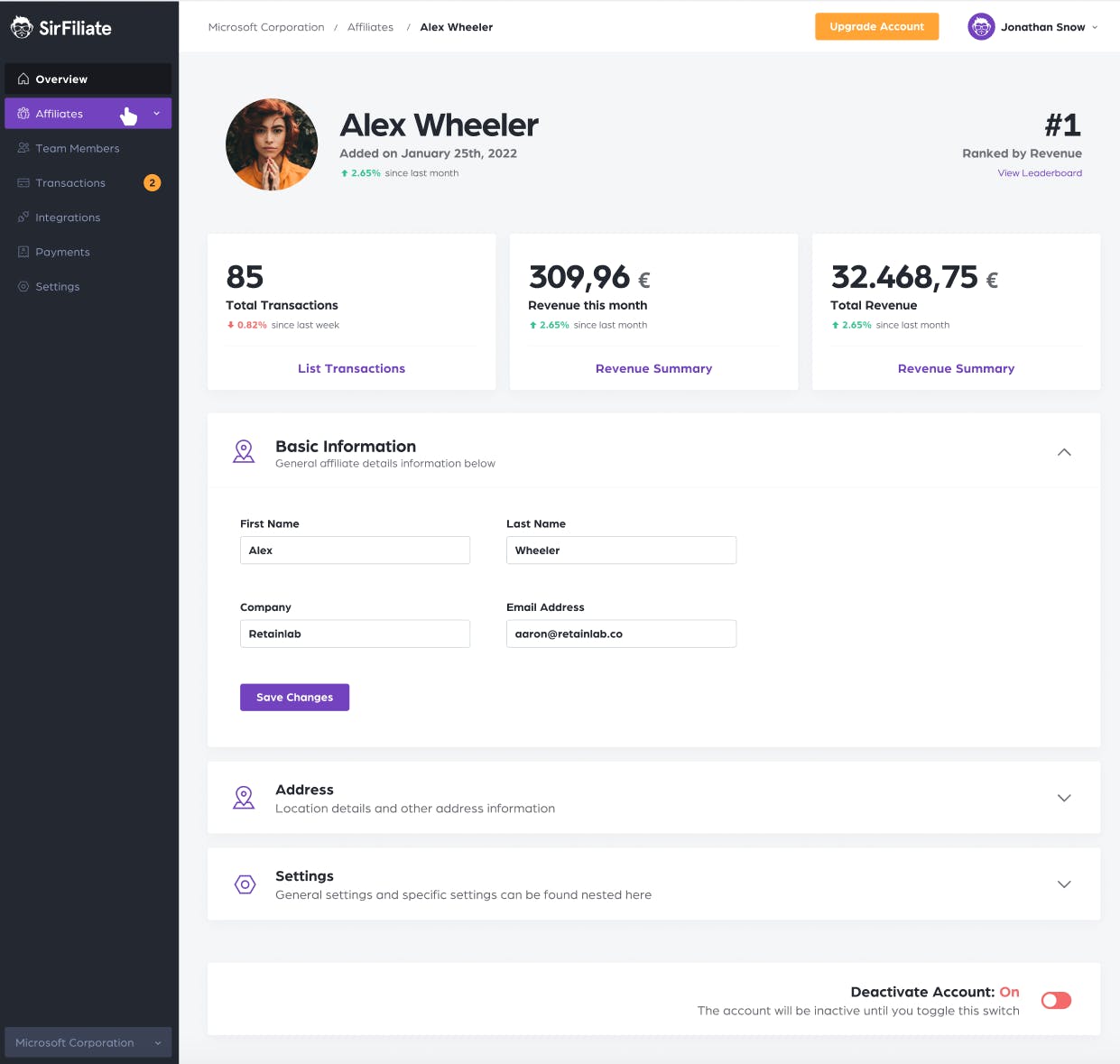Click the Payments icon in sidebar
Viewport: 1120px width, 1064px height.
point(23,252)
